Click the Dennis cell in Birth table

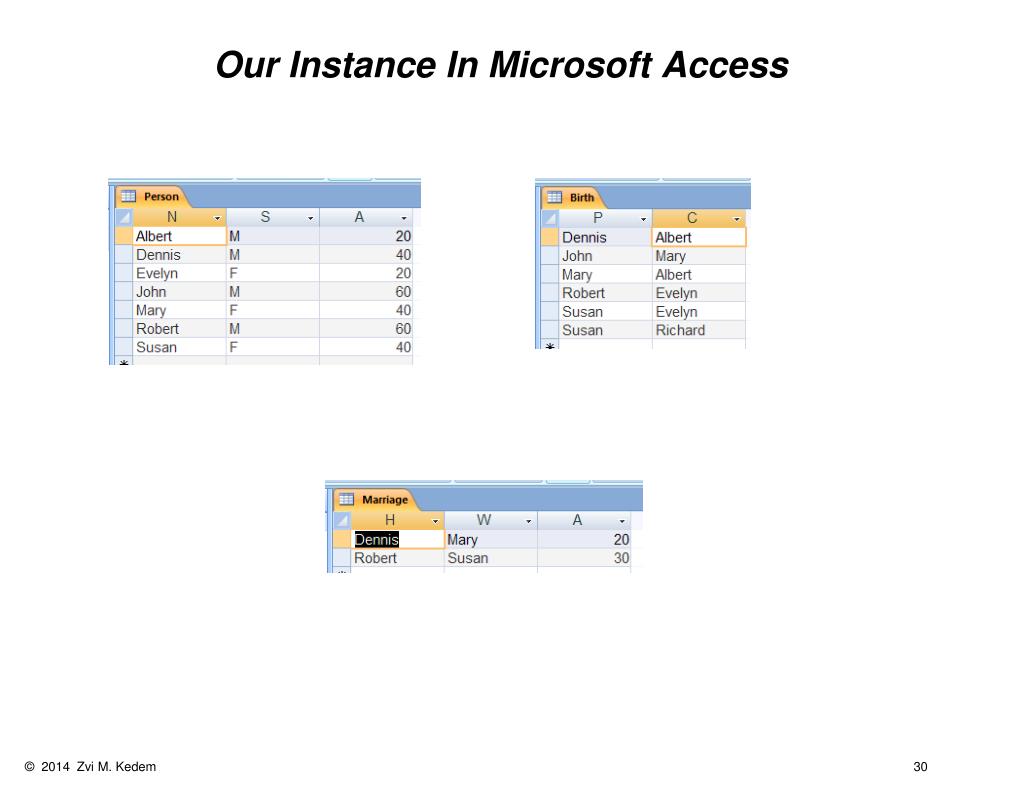605,237
